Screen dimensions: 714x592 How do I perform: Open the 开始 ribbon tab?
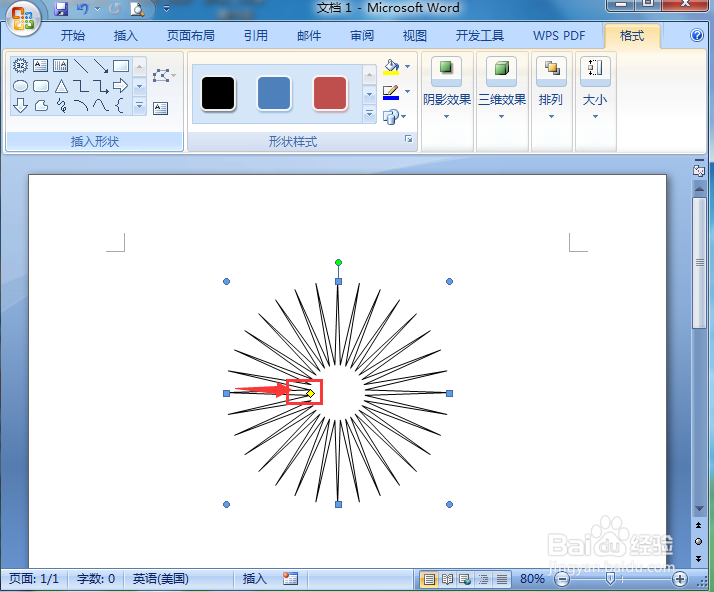click(73, 36)
